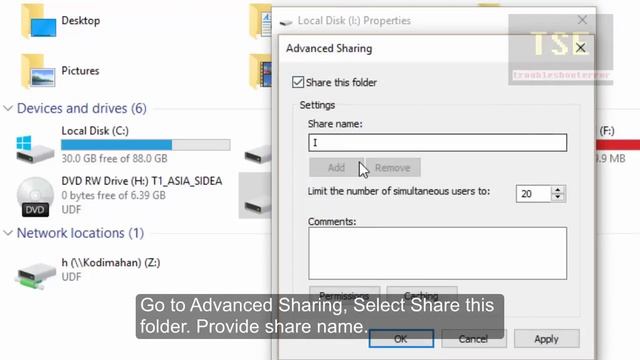
Task: Open the Pictures folder icon
Action: click(x=38, y=71)
